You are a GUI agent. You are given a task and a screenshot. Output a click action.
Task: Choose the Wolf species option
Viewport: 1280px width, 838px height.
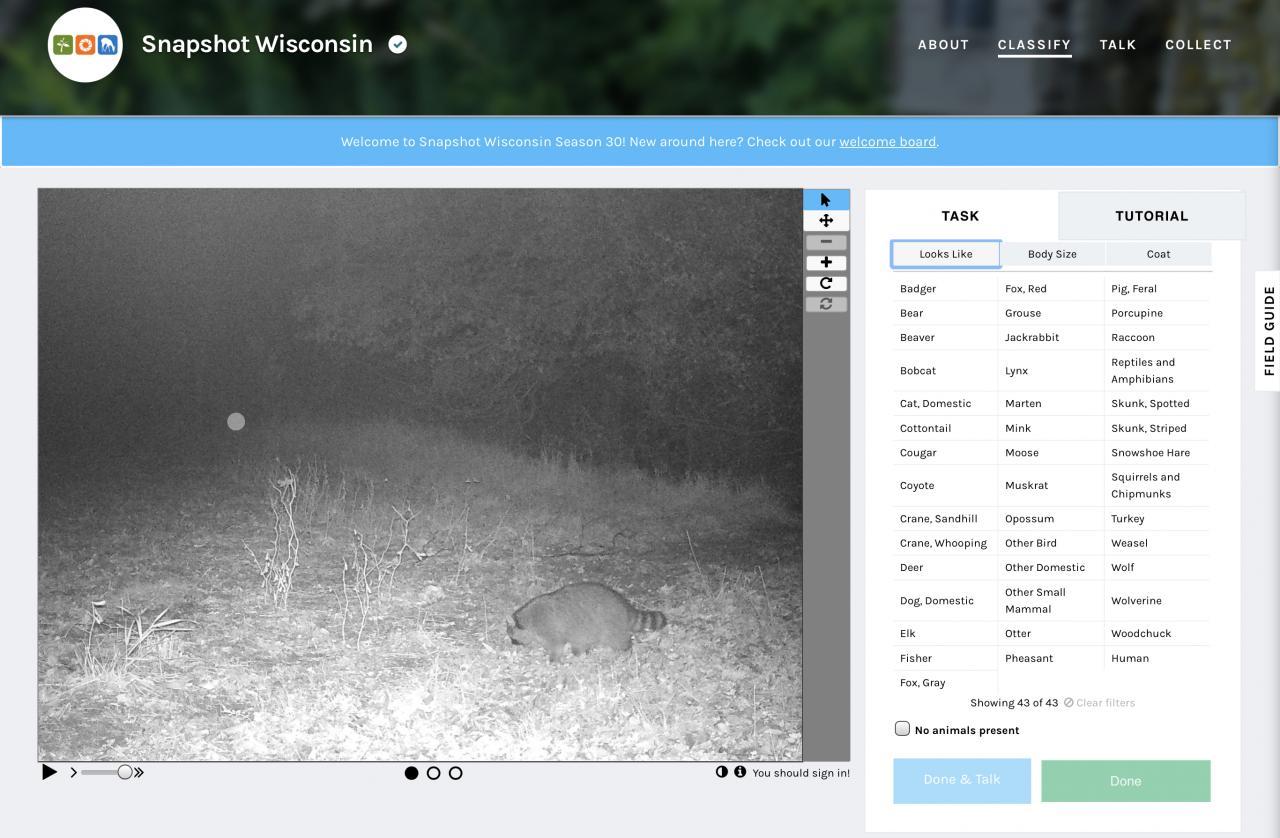(1158, 568)
